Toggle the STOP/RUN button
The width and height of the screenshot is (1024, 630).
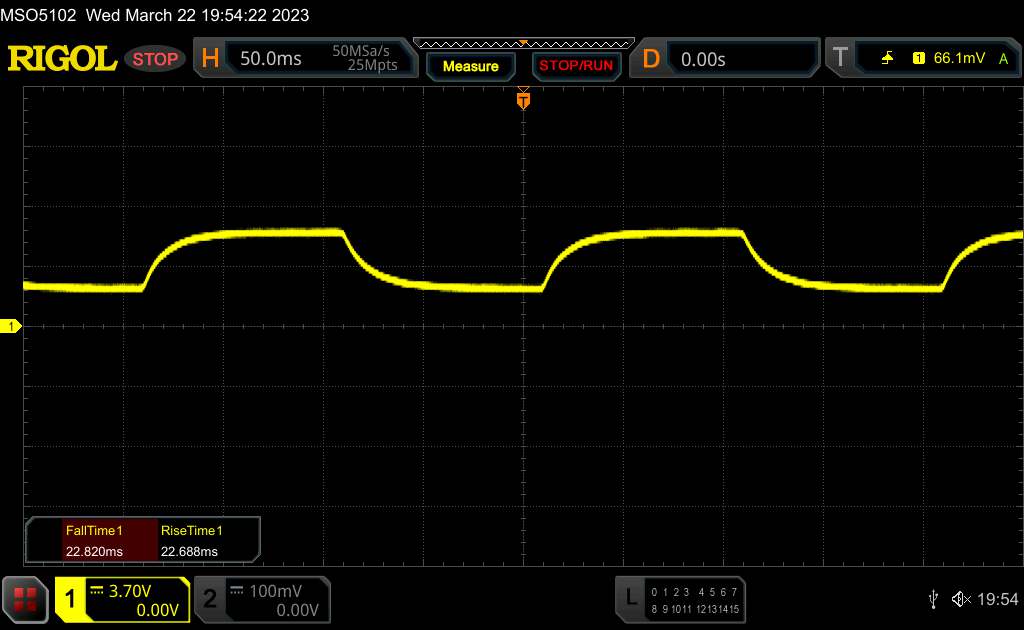576,66
